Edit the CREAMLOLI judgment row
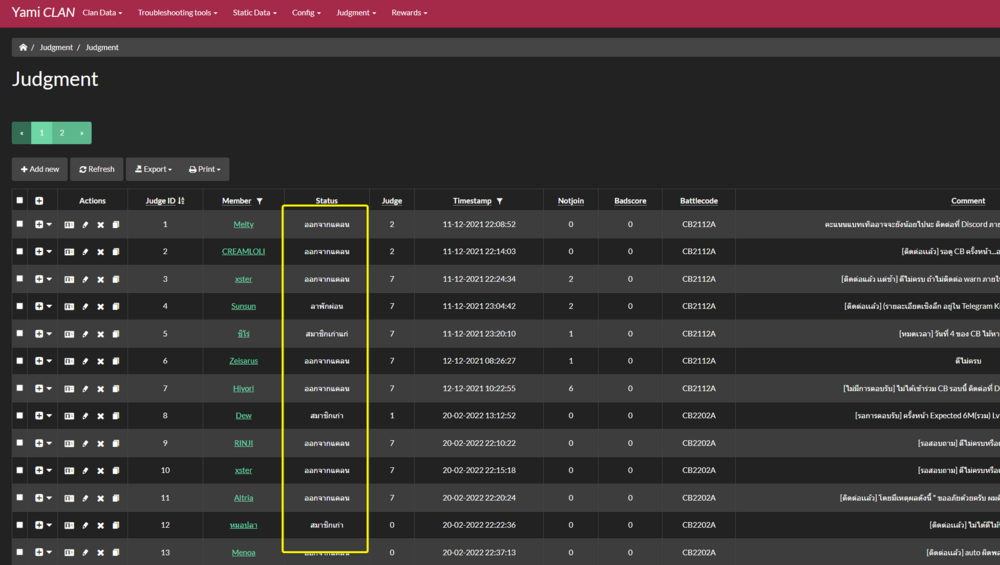Viewport: 1000px width, 565px height. 85,252
